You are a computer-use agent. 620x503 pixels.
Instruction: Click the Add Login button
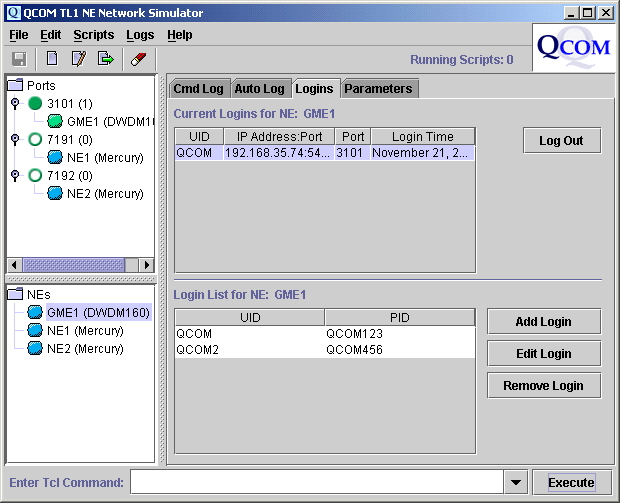(544, 321)
